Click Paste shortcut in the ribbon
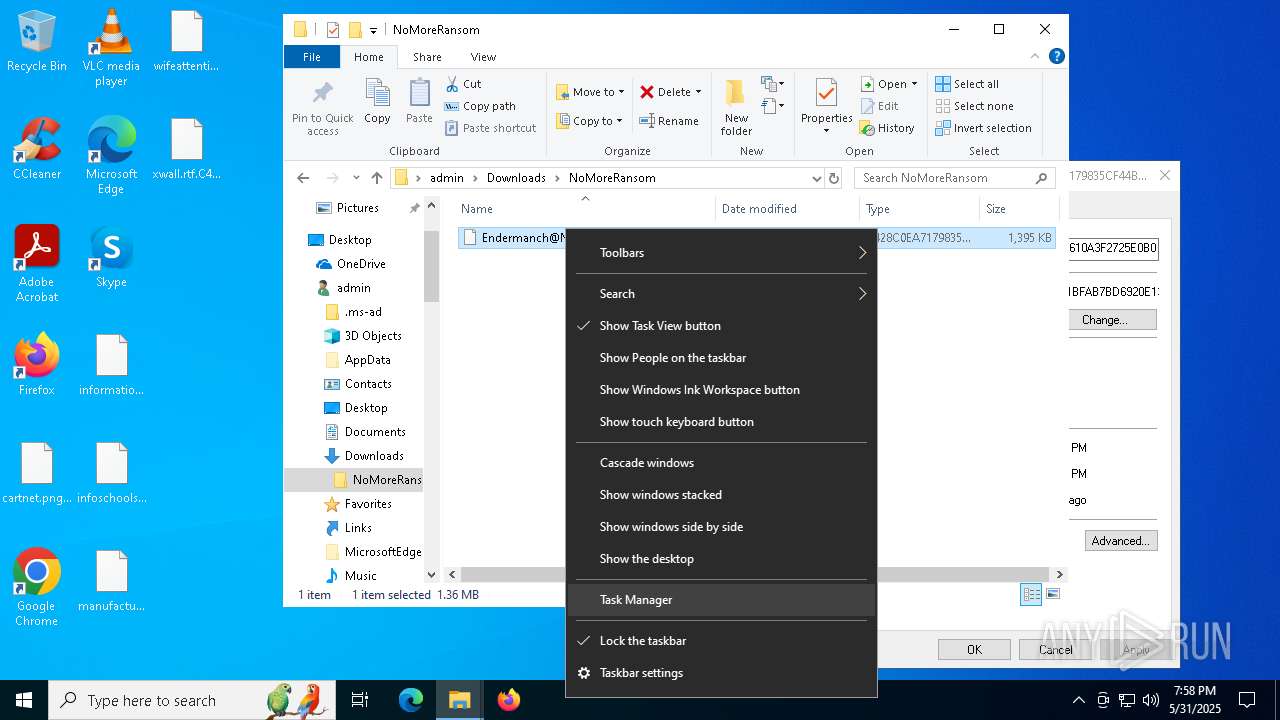 [491, 128]
